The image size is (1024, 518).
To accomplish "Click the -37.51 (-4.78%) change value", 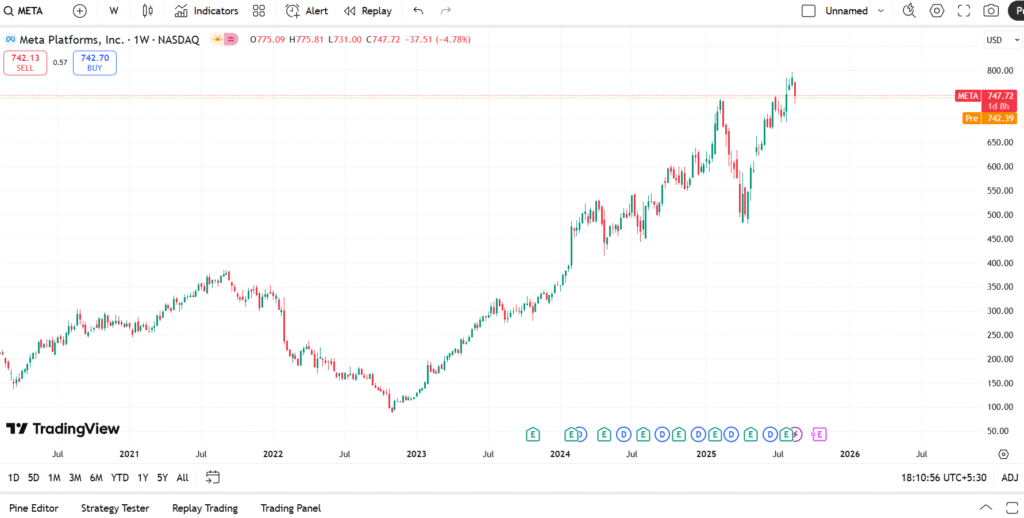I will 438,39.
